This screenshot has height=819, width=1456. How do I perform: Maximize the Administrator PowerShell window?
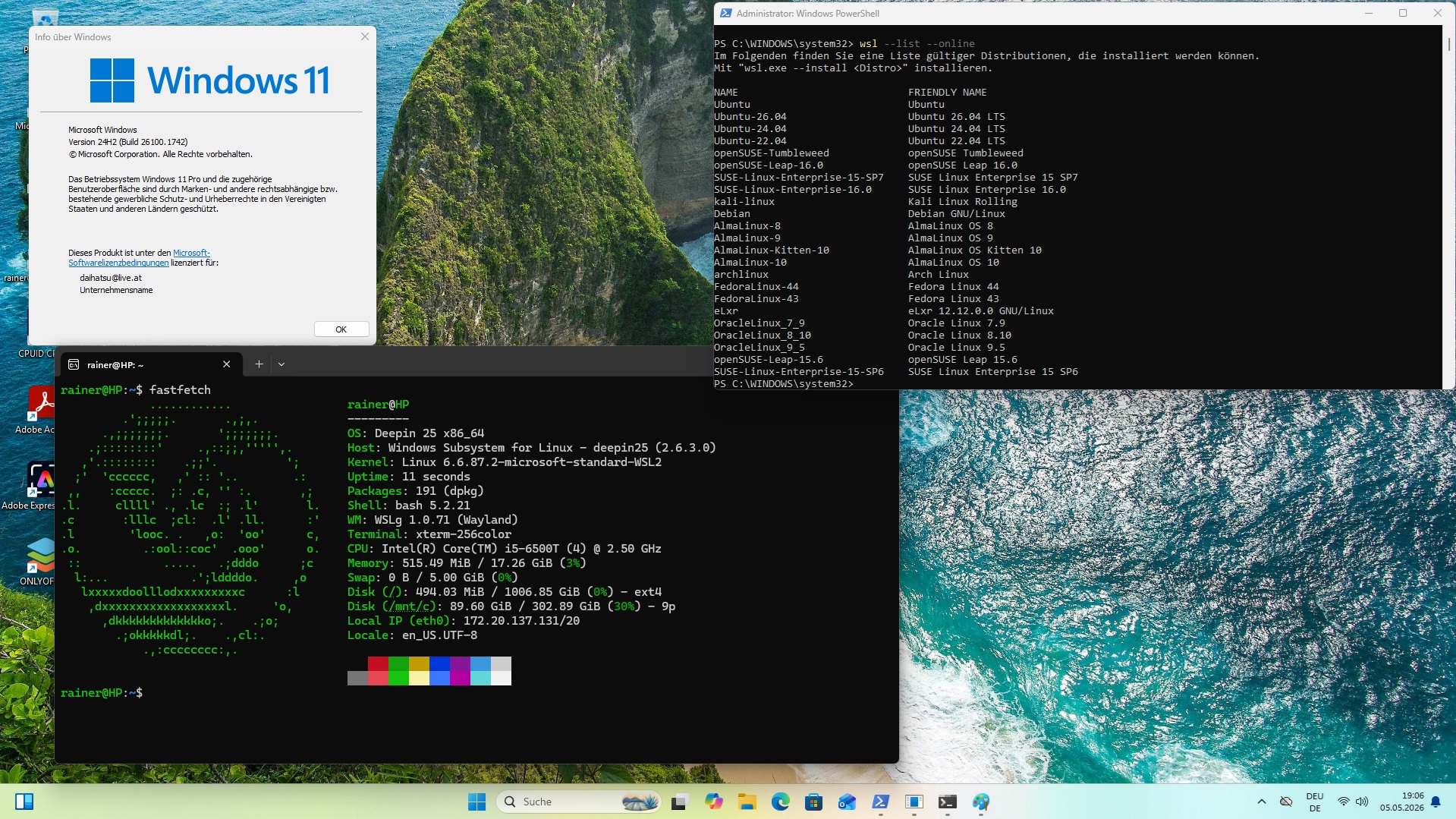(1403, 13)
